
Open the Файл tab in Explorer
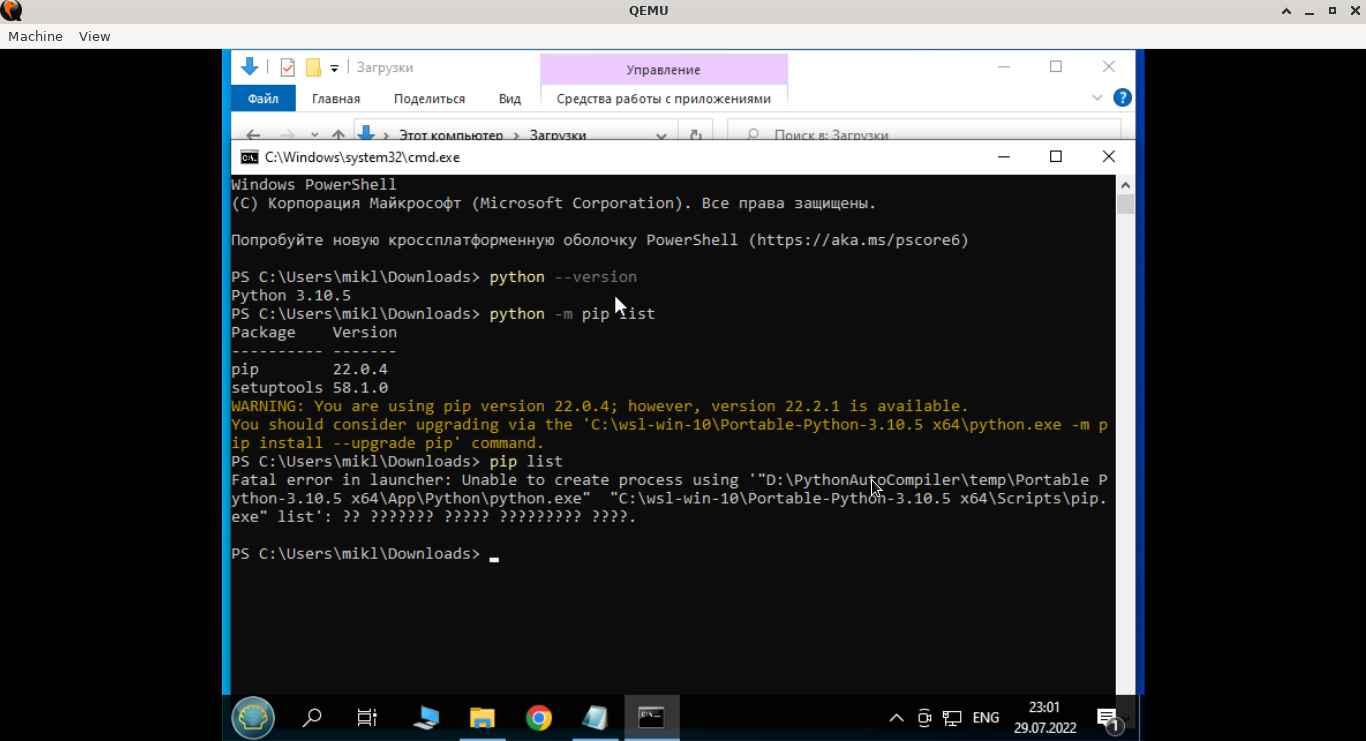pos(263,98)
